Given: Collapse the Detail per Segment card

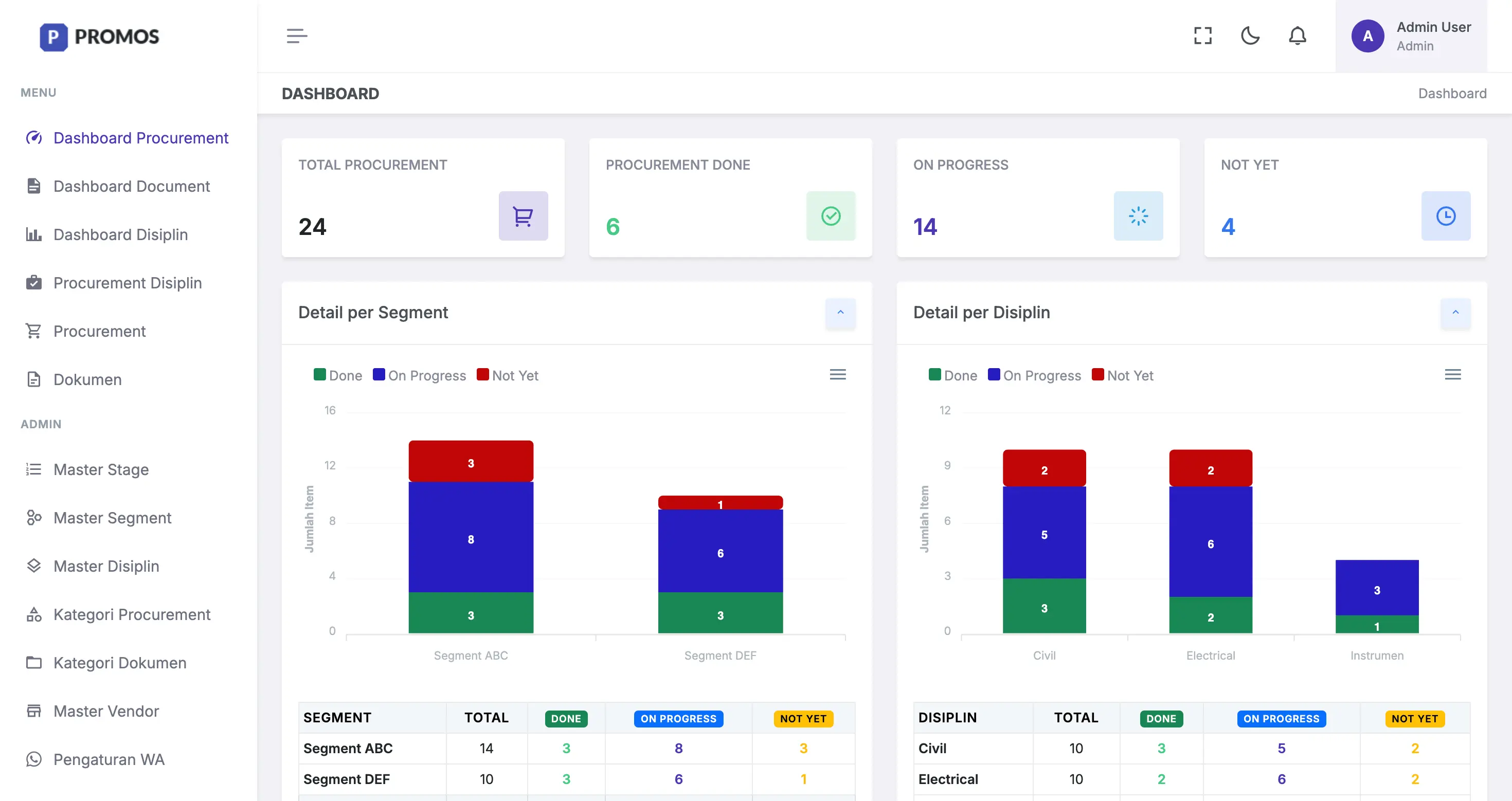Looking at the screenshot, I should pyautogui.click(x=840, y=313).
